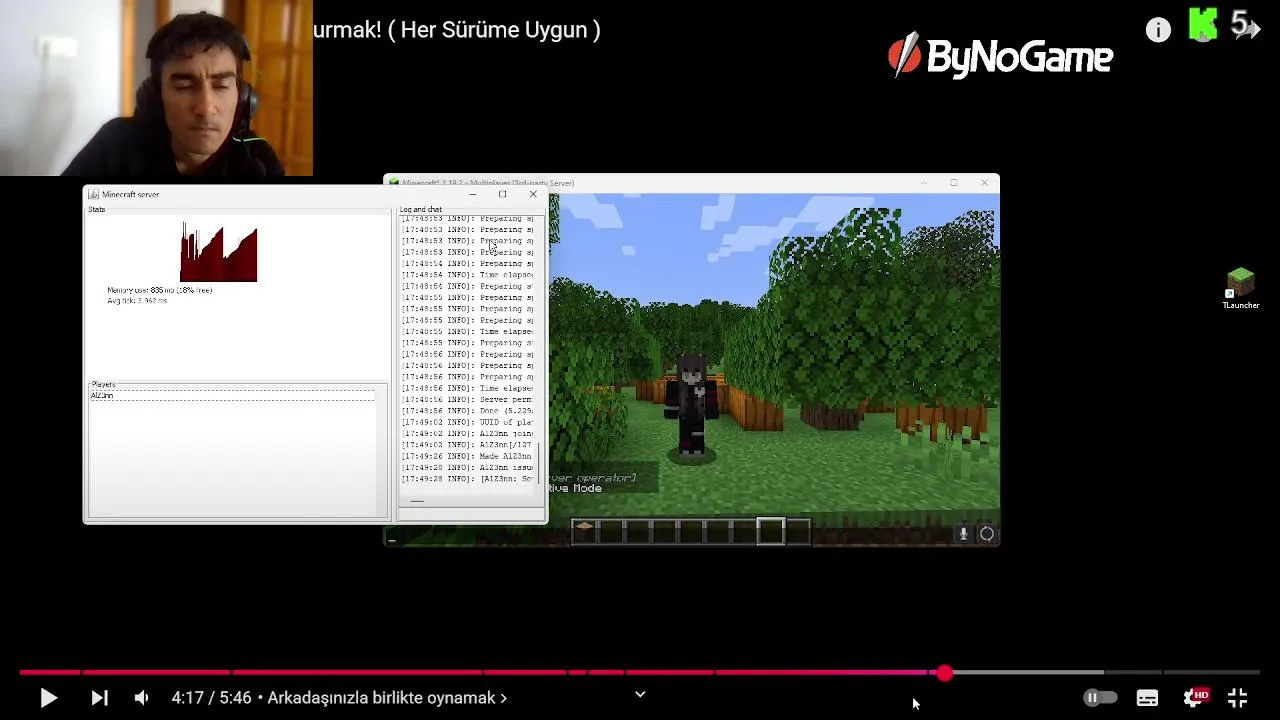The width and height of the screenshot is (1280, 720).
Task: Click the 4:17 / 5:46 time display
Action: click(x=211, y=698)
